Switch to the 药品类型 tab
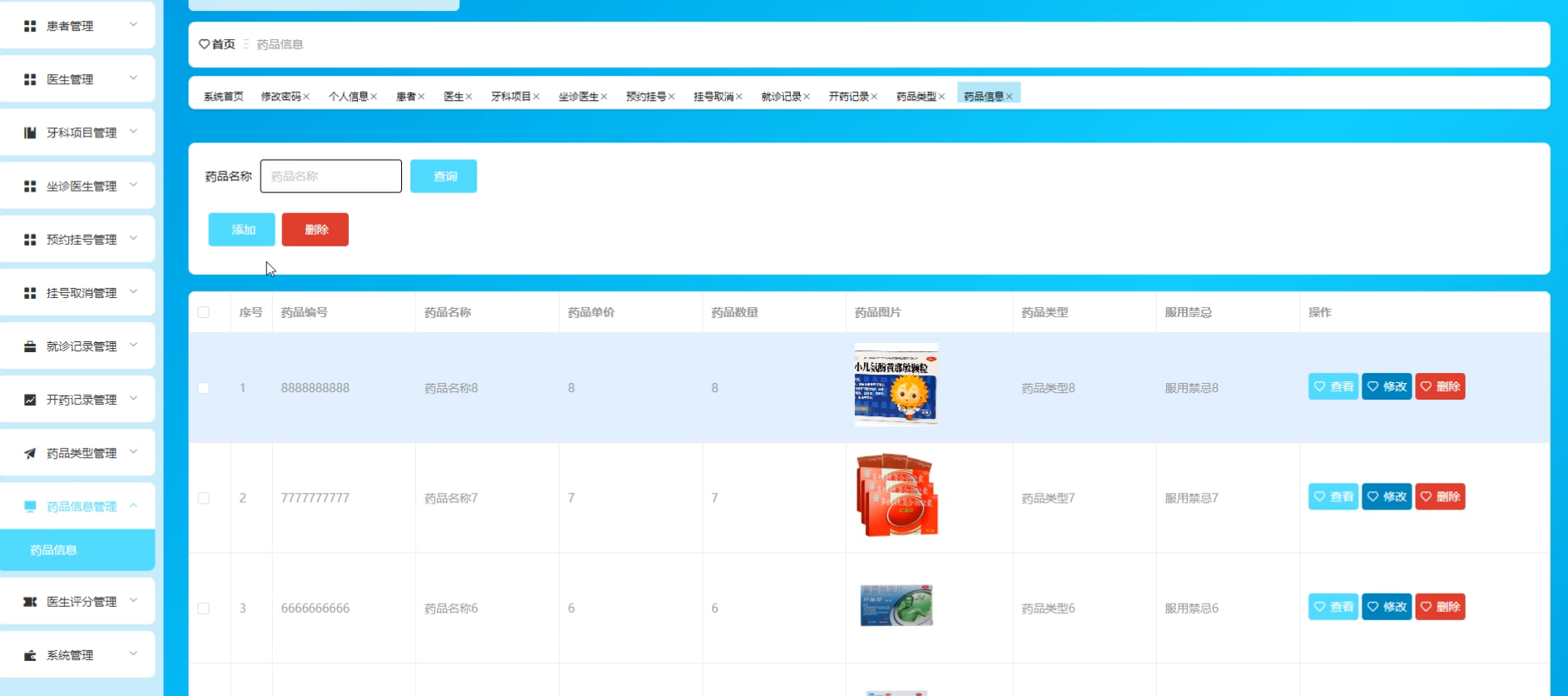The image size is (1568, 696). (915, 97)
